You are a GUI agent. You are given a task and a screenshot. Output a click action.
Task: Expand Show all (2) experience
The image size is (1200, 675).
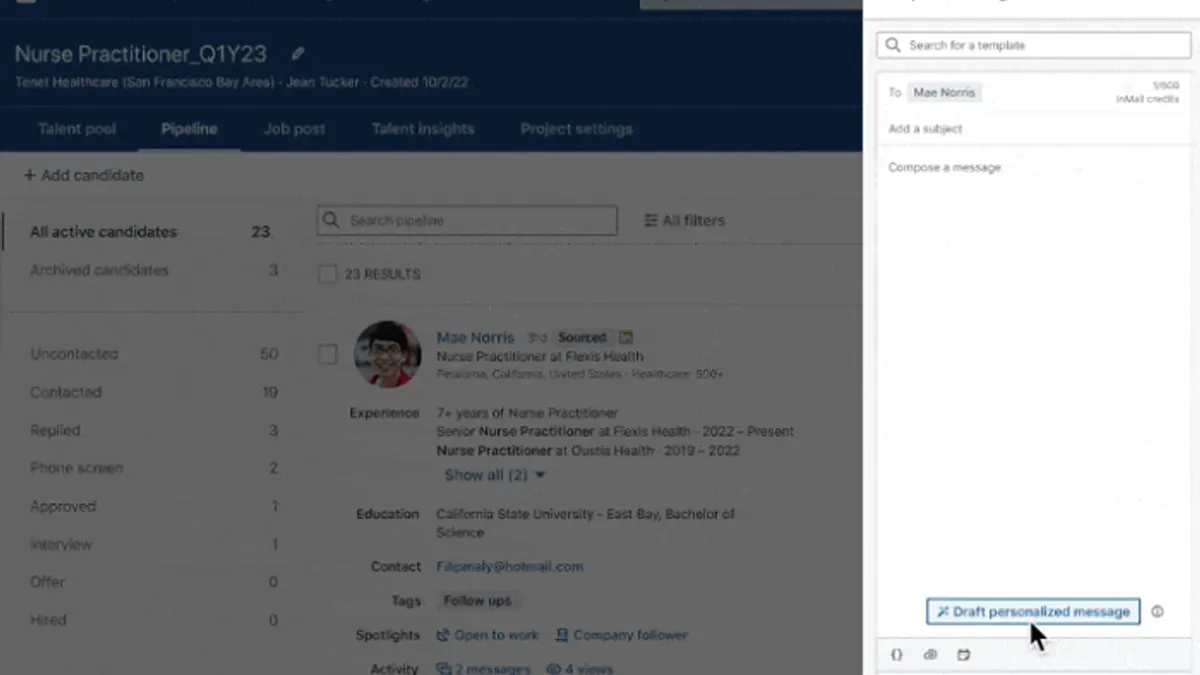pos(495,475)
